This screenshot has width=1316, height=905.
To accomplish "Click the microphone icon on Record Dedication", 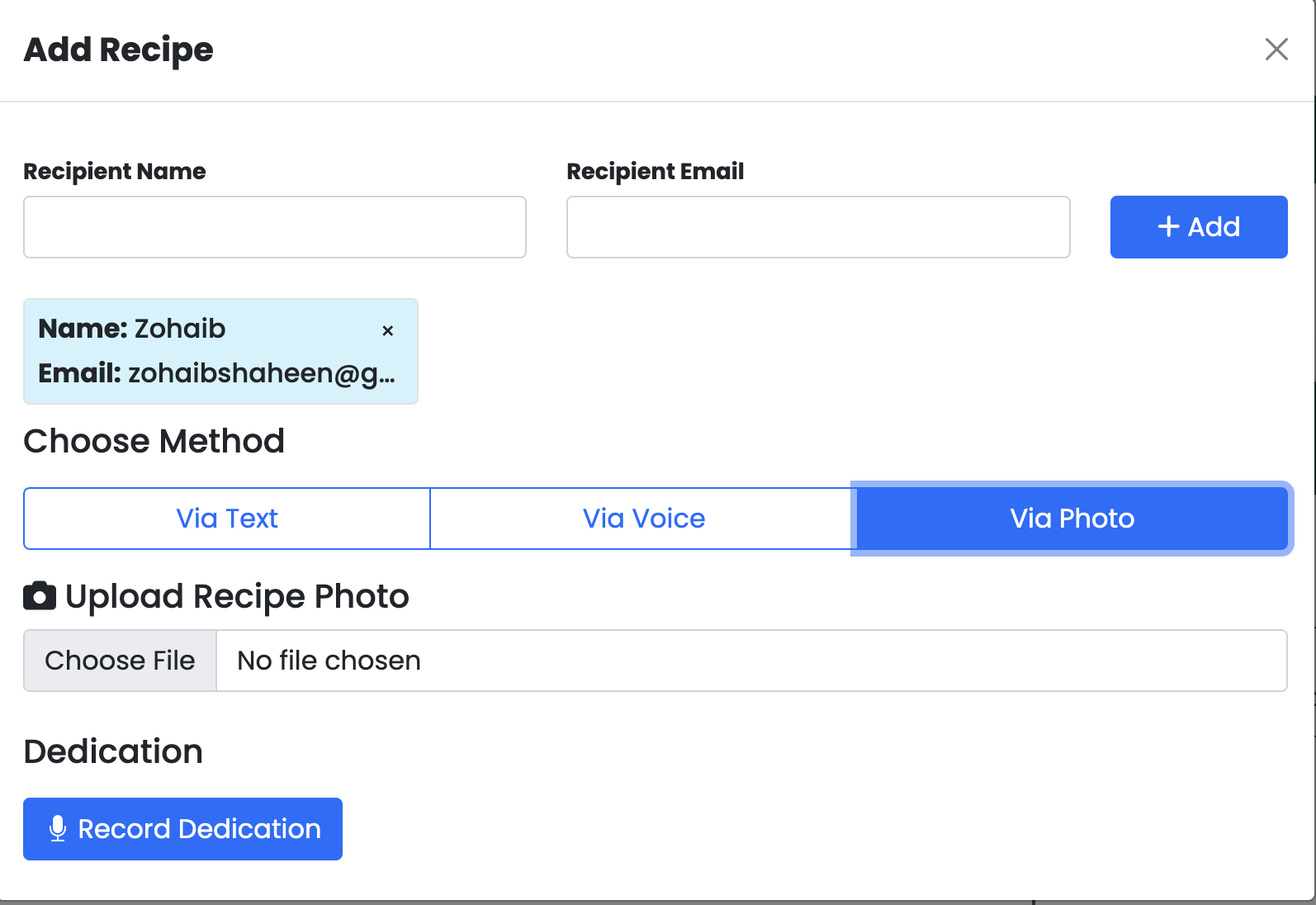I will (58, 829).
